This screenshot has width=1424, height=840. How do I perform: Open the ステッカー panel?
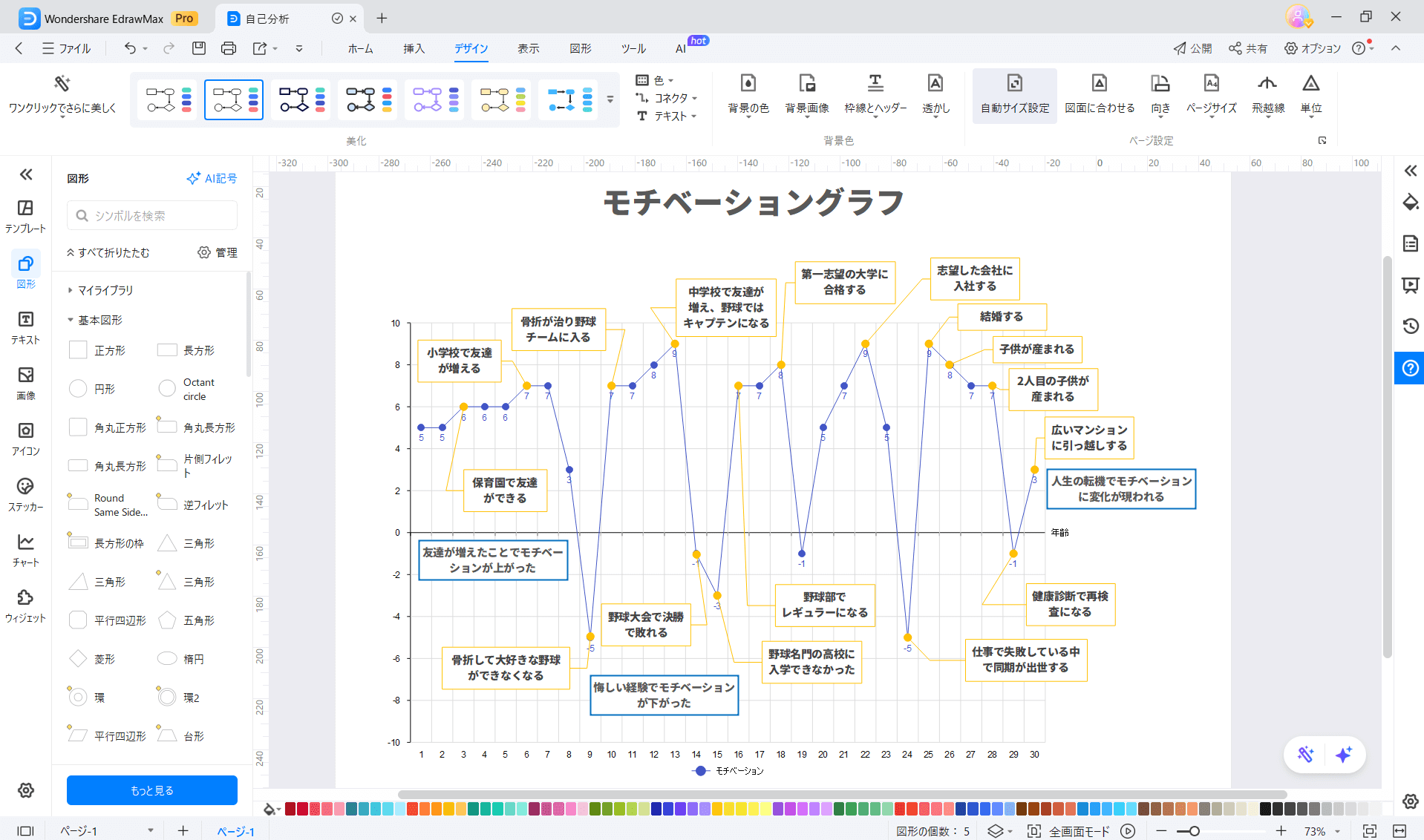25,493
